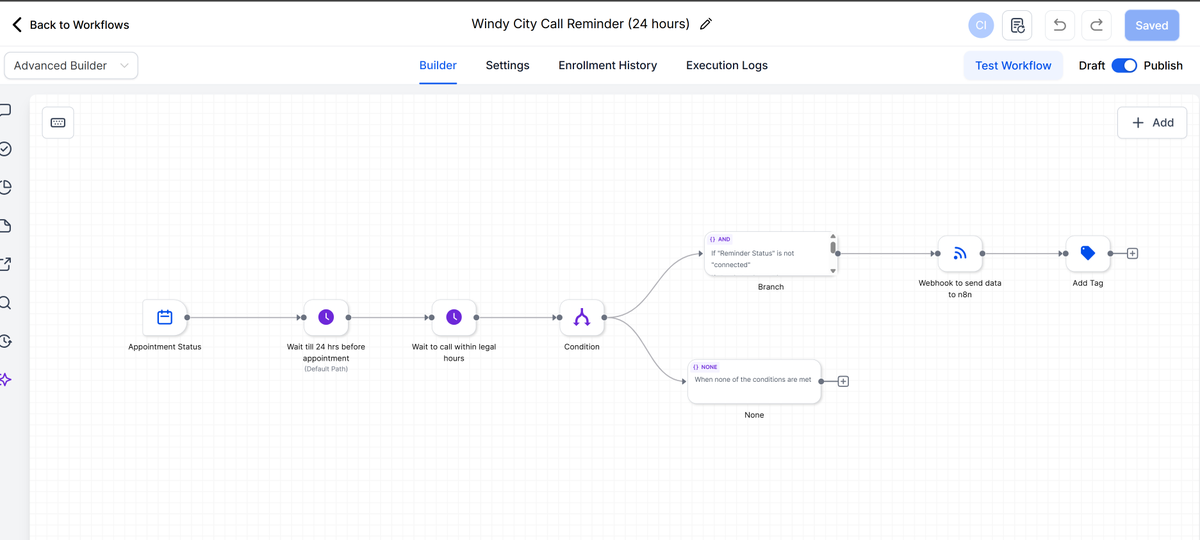The height and width of the screenshot is (540, 1200).
Task: Click the checkmark circle sidebar icon
Action: 5,149
